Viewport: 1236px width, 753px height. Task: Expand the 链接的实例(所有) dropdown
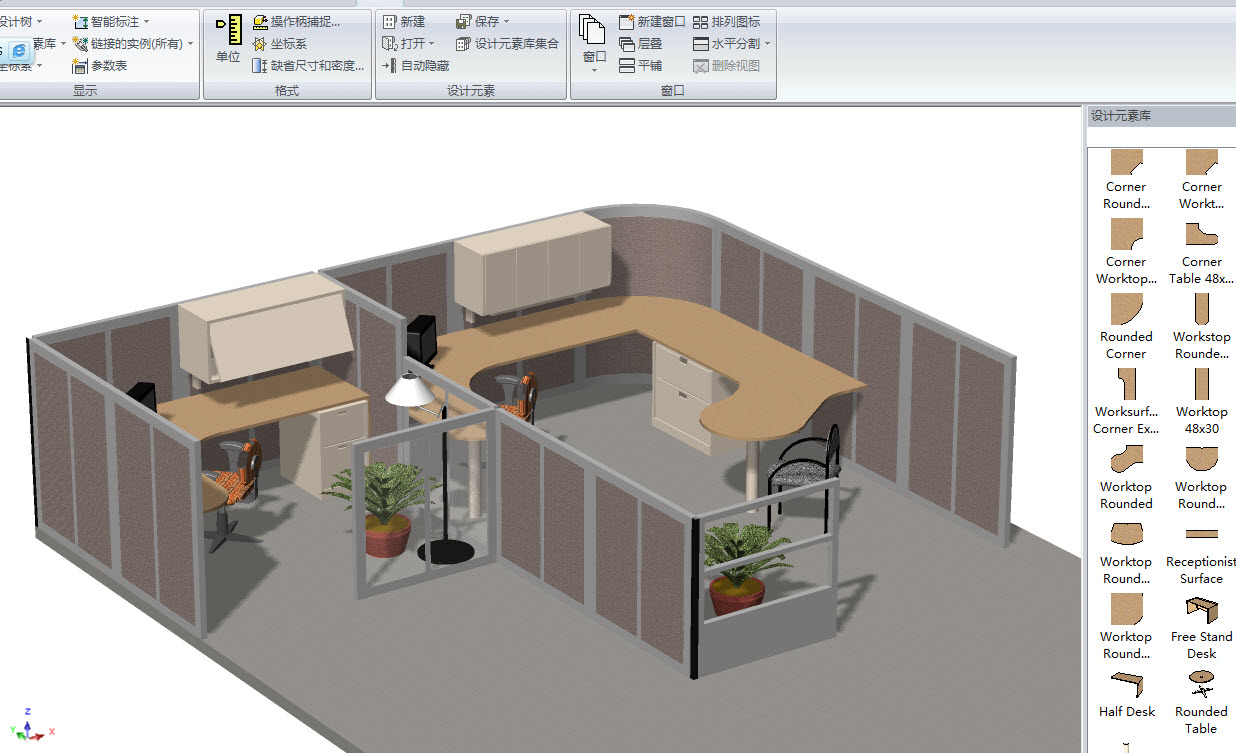[190, 44]
